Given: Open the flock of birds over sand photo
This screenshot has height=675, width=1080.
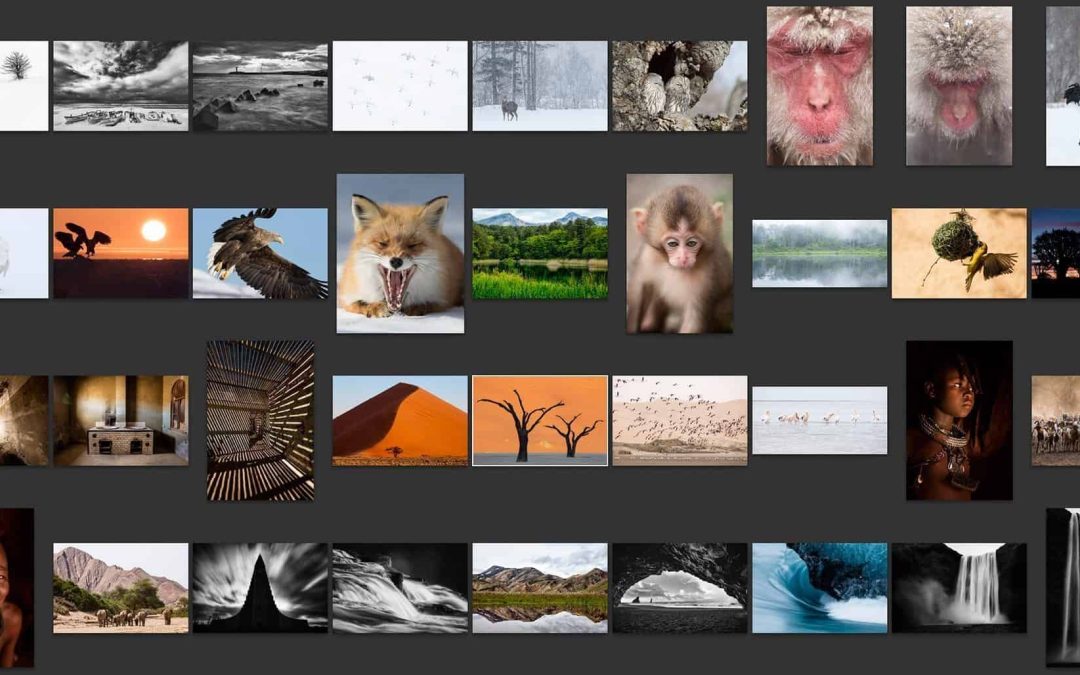Looking at the screenshot, I should tap(679, 420).
